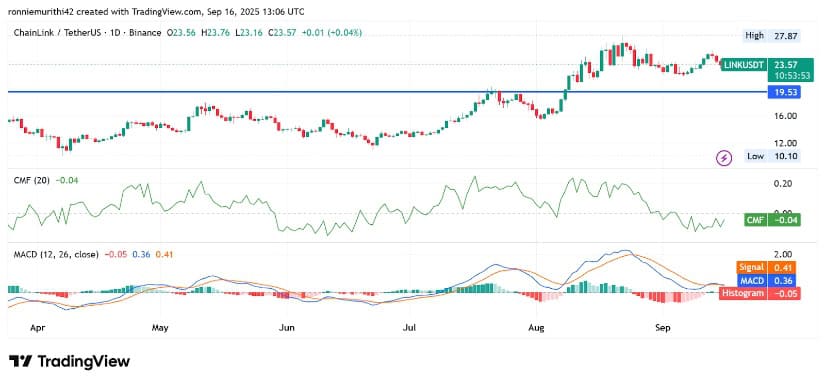The width and height of the screenshot is (825, 384).
Task: Click the red Histogram -0.05 label
Action: (761, 294)
